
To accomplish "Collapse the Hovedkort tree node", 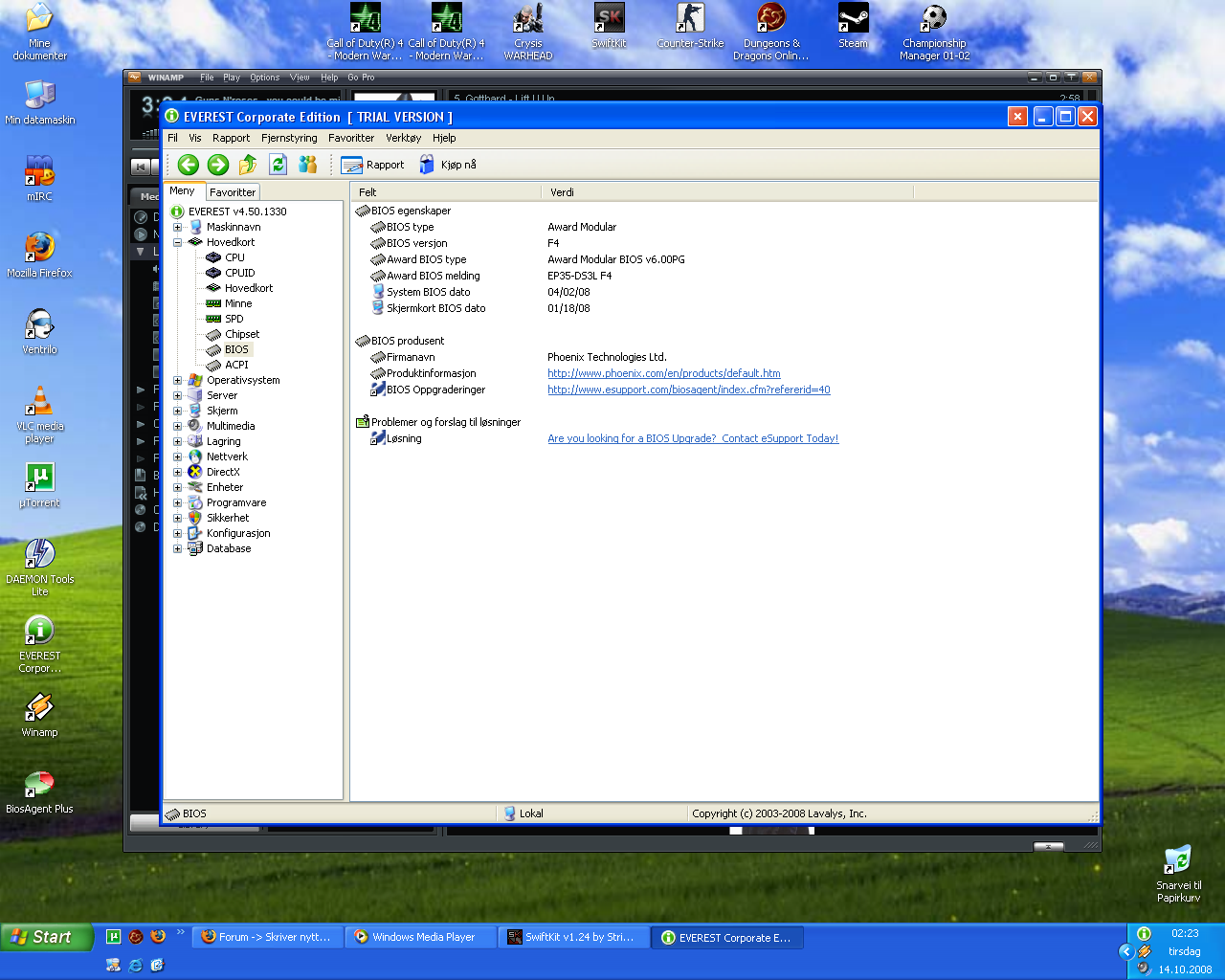I will click(x=177, y=242).
